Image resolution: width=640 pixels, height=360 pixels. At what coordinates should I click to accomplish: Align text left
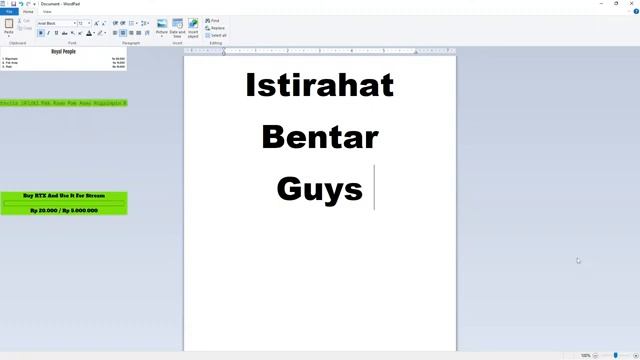point(115,33)
